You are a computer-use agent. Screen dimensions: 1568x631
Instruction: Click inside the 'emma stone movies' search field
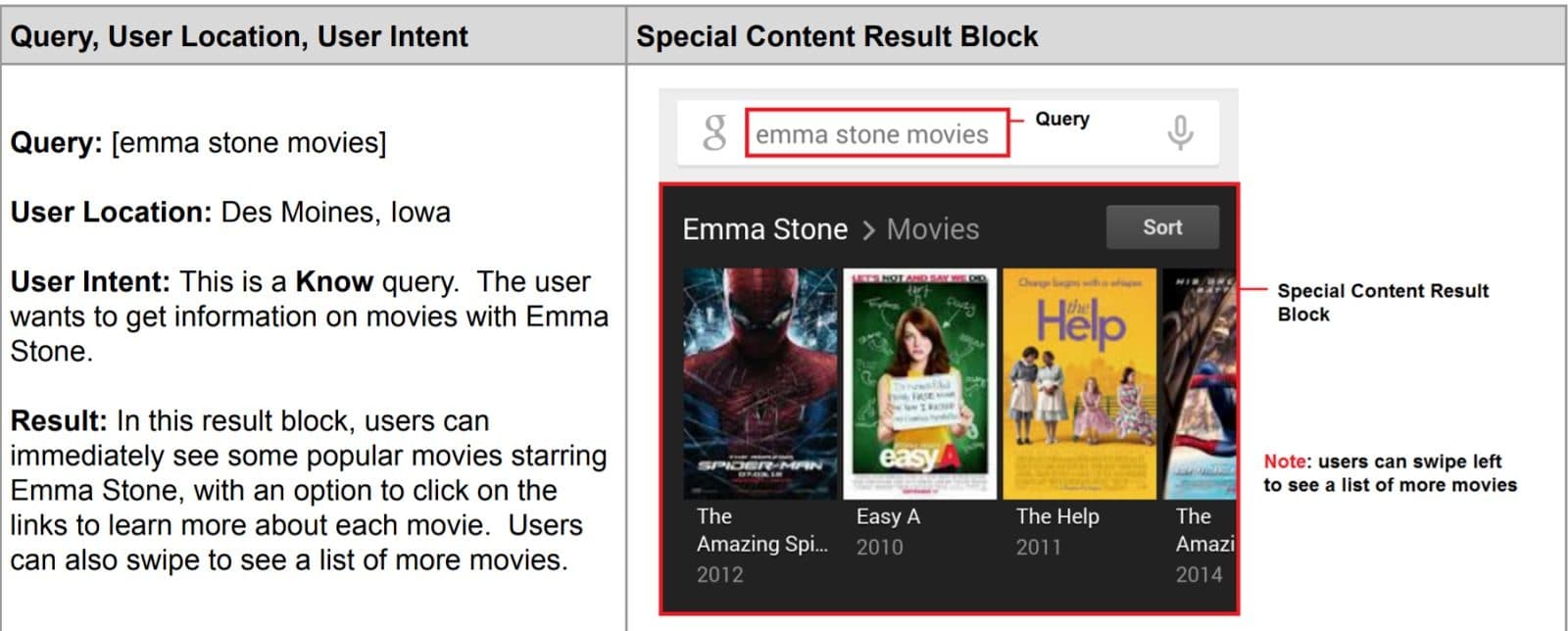pos(876,134)
